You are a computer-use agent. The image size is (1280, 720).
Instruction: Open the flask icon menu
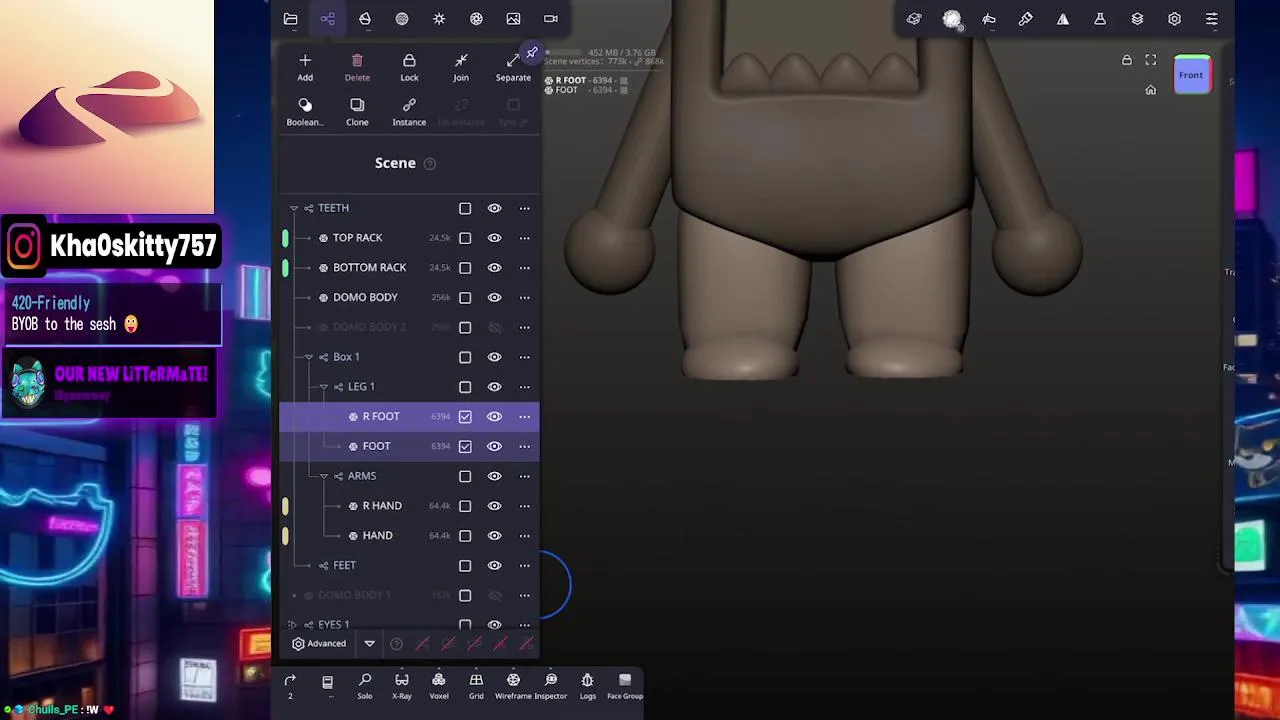click(x=1100, y=18)
